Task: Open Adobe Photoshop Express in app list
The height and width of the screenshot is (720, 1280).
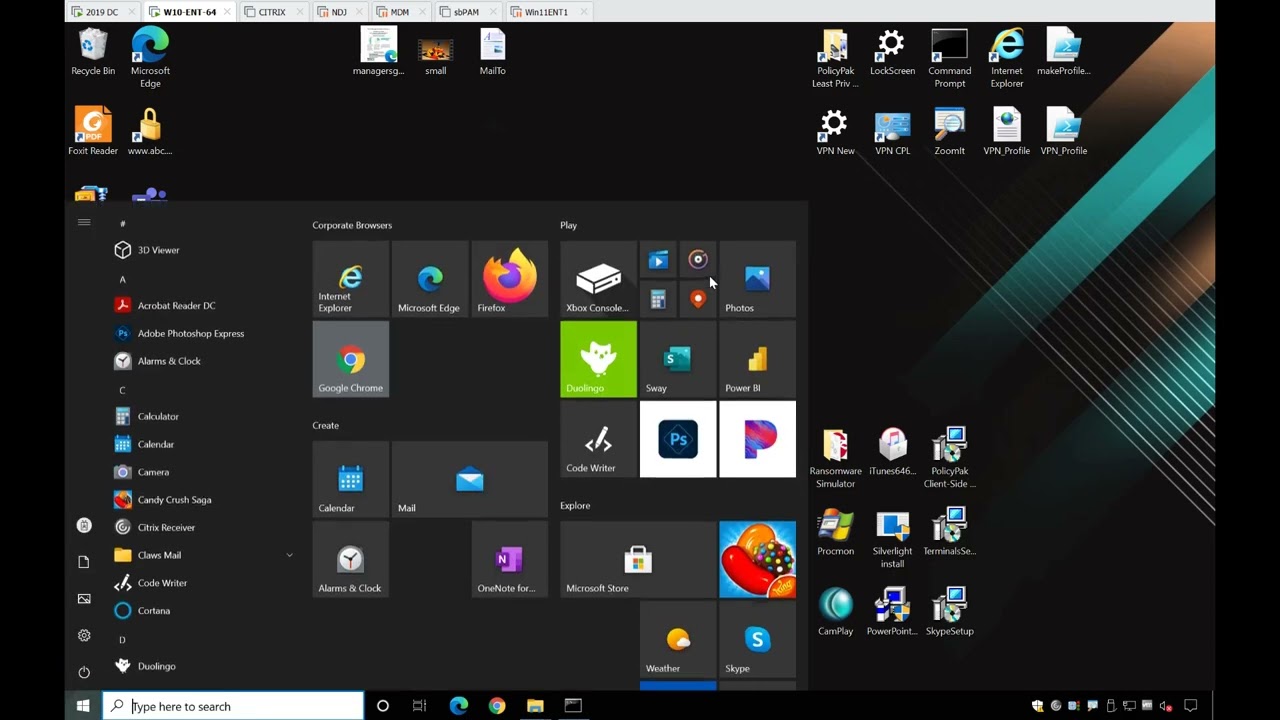Action: (204, 333)
